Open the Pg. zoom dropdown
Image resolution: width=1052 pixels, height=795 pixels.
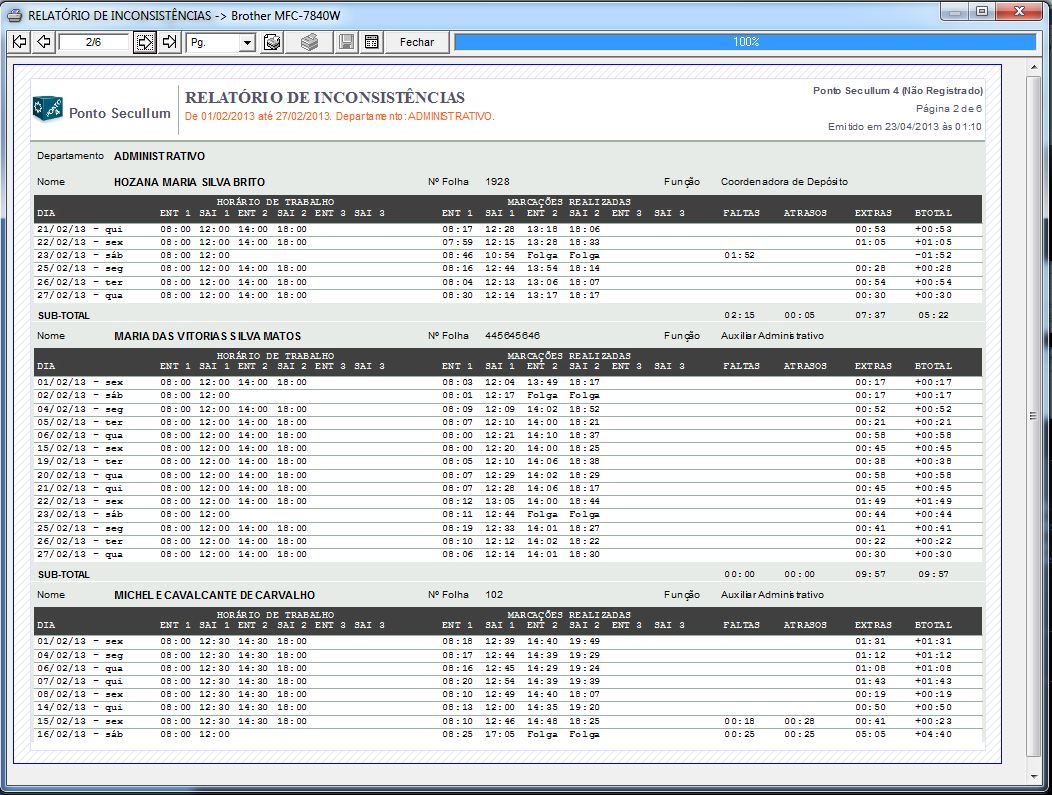(248, 43)
